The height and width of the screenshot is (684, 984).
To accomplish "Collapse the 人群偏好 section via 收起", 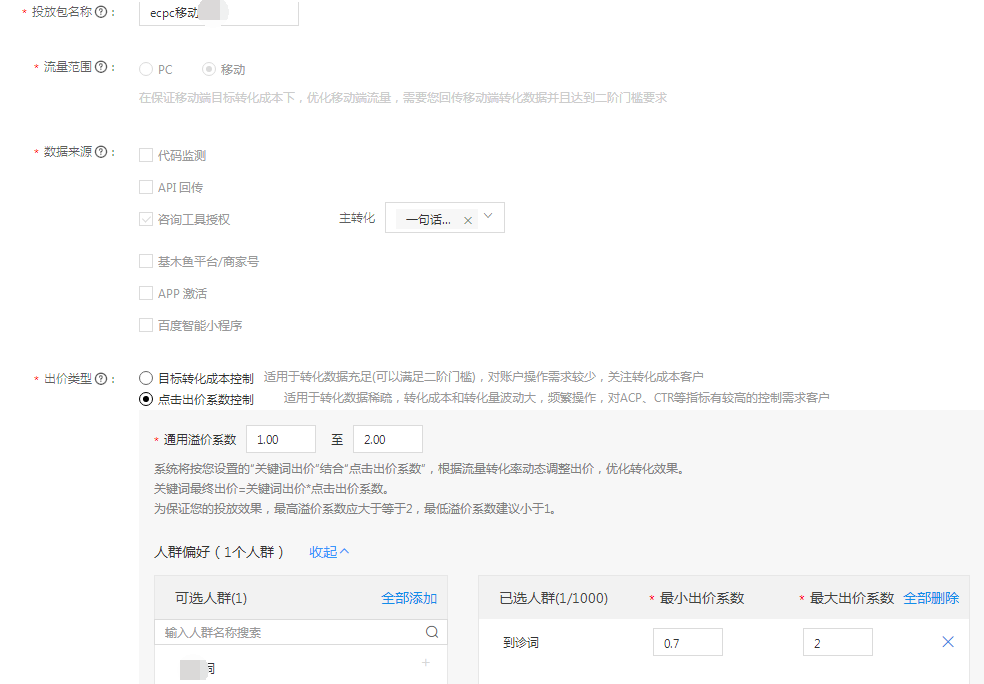I will pyautogui.click(x=327, y=551).
